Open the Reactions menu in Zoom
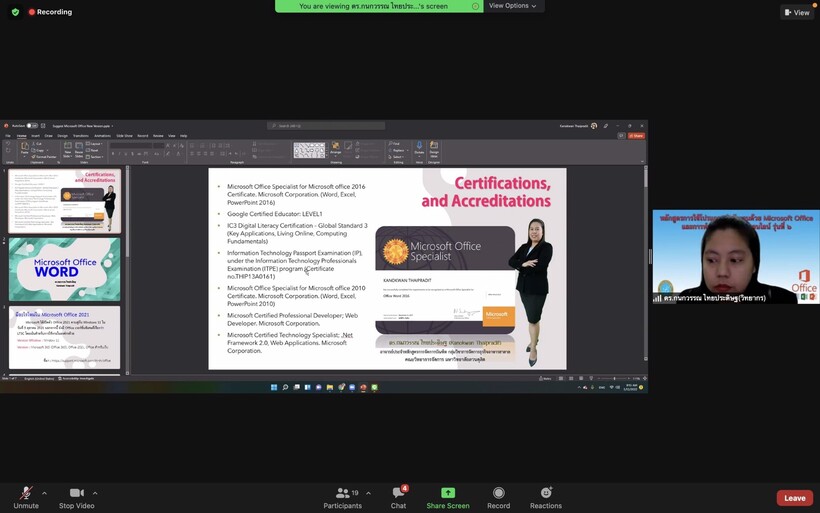 point(546,497)
